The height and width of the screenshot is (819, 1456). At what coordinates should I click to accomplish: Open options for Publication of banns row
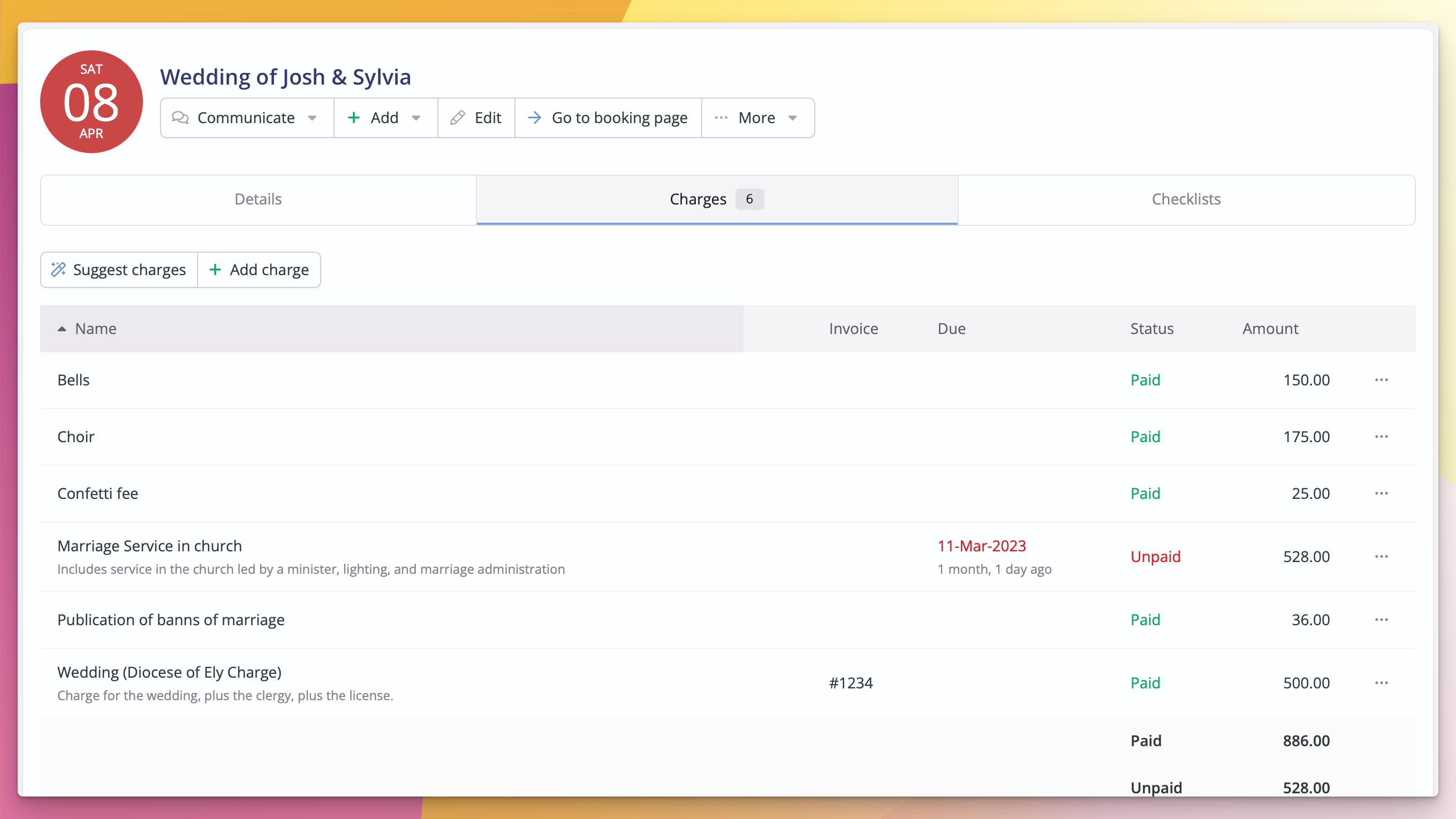pos(1382,620)
